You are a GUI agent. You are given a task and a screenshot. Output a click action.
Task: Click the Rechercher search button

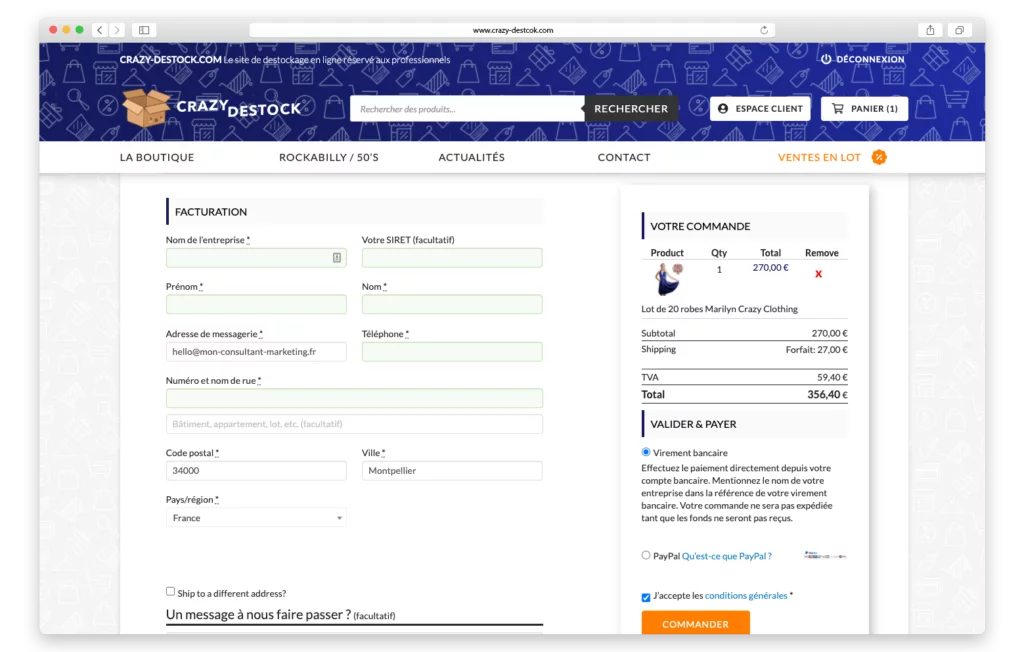point(631,109)
